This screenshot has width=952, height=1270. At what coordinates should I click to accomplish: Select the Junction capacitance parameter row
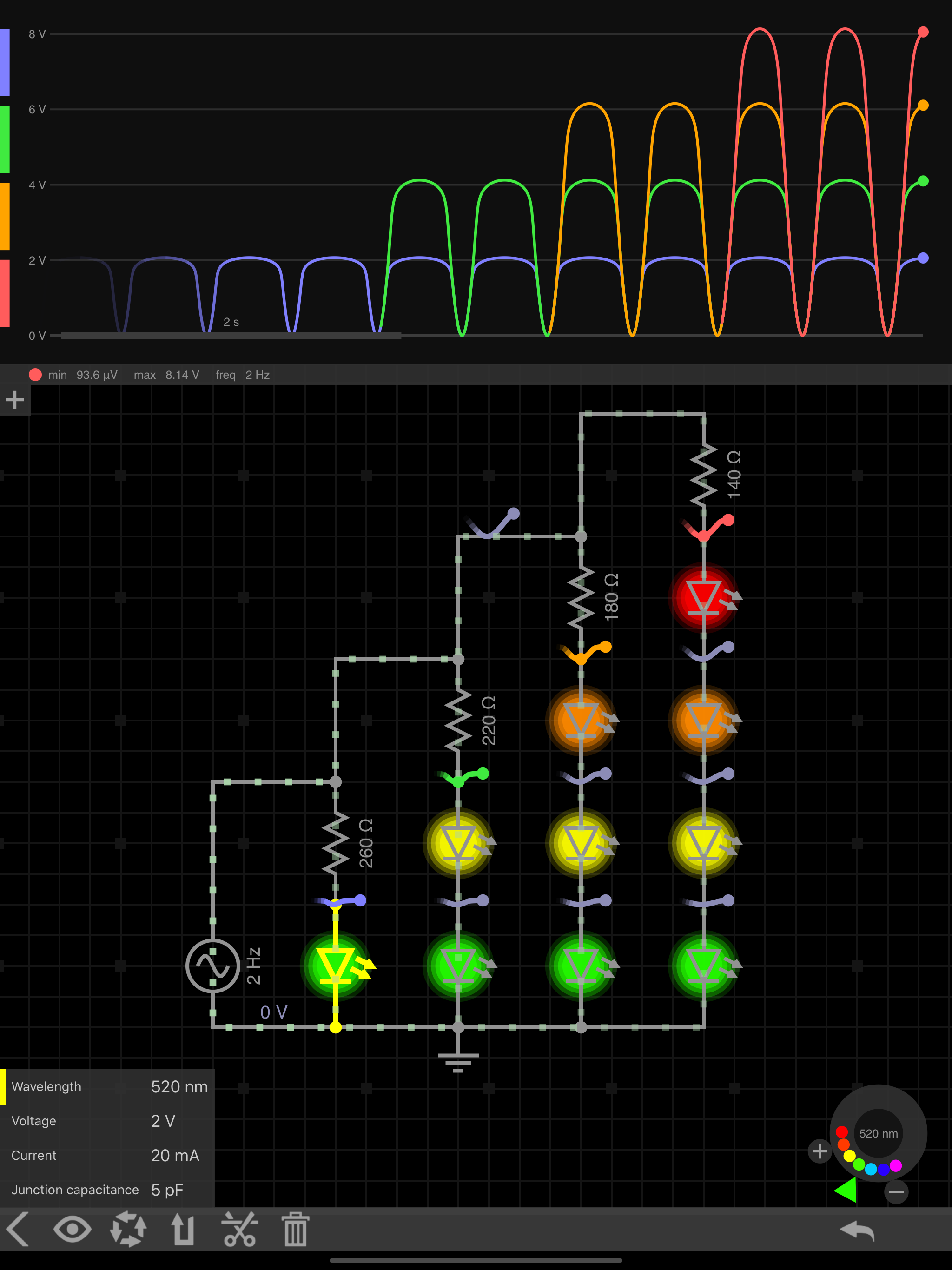pyautogui.click(x=107, y=1190)
